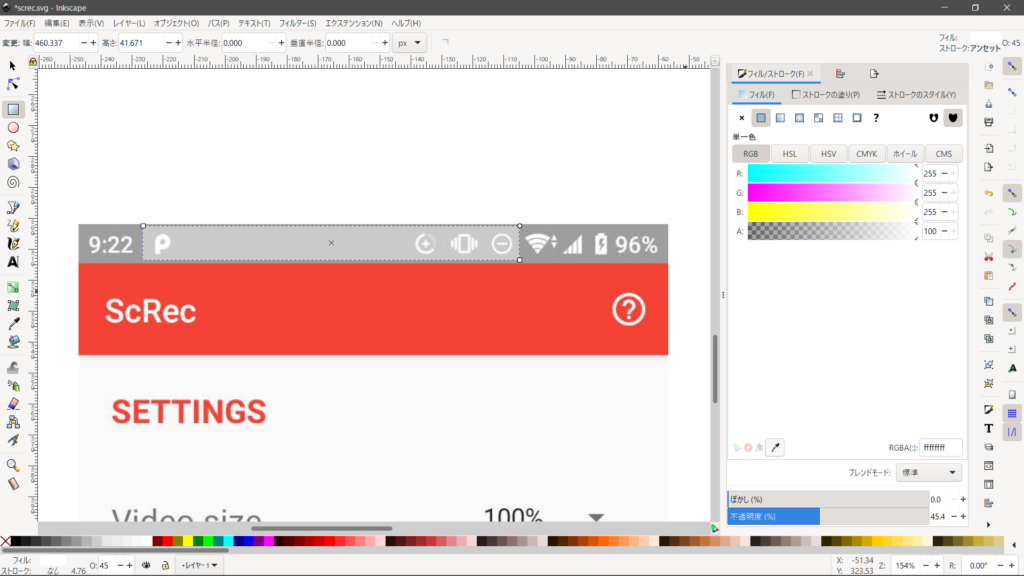Increase 不透明度 value with plus
Image resolution: width=1024 pixels, height=576 pixels.
click(963, 517)
